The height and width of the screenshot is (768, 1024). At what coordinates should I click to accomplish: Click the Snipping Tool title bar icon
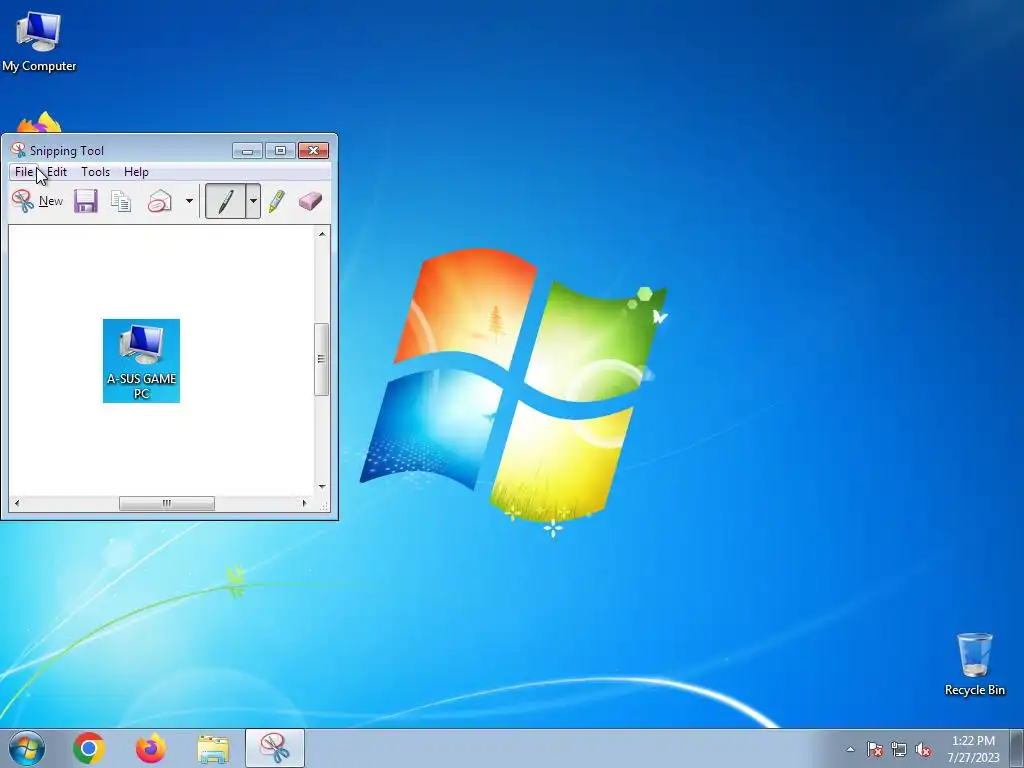(x=18, y=150)
